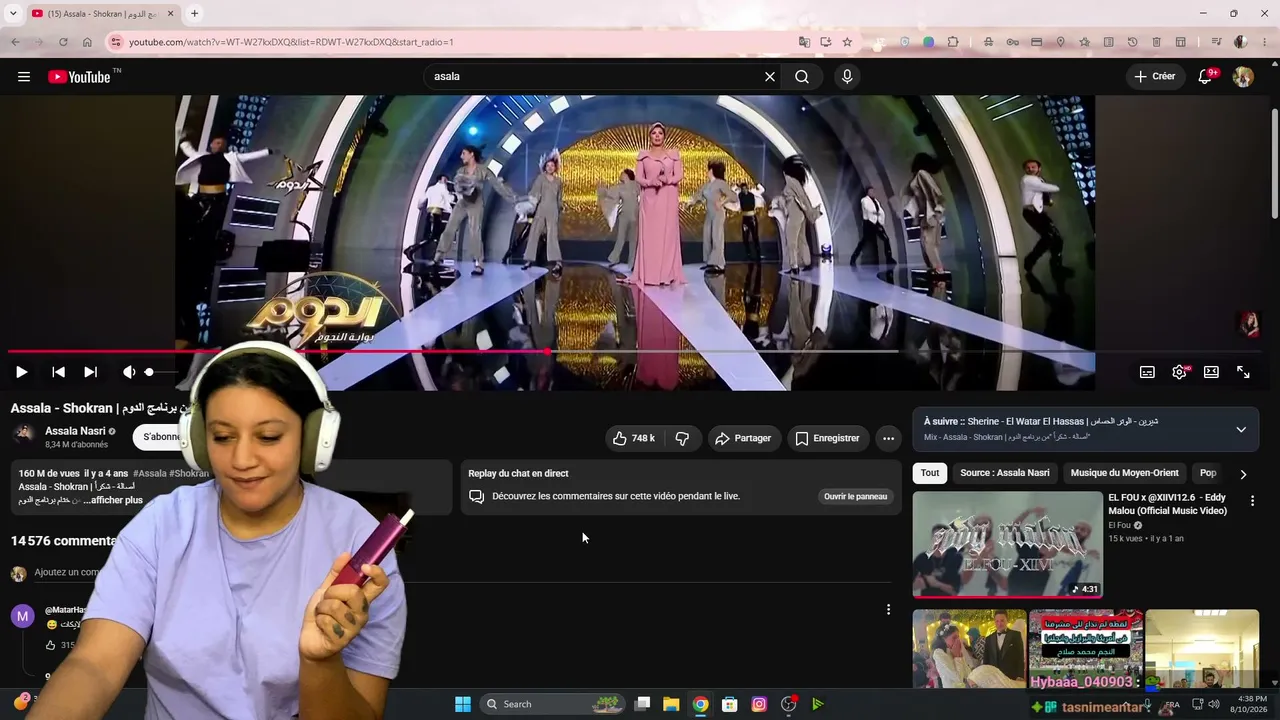This screenshot has width=1280, height=720.
Task: Enter fullscreen video mode
Action: (x=1243, y=372)
